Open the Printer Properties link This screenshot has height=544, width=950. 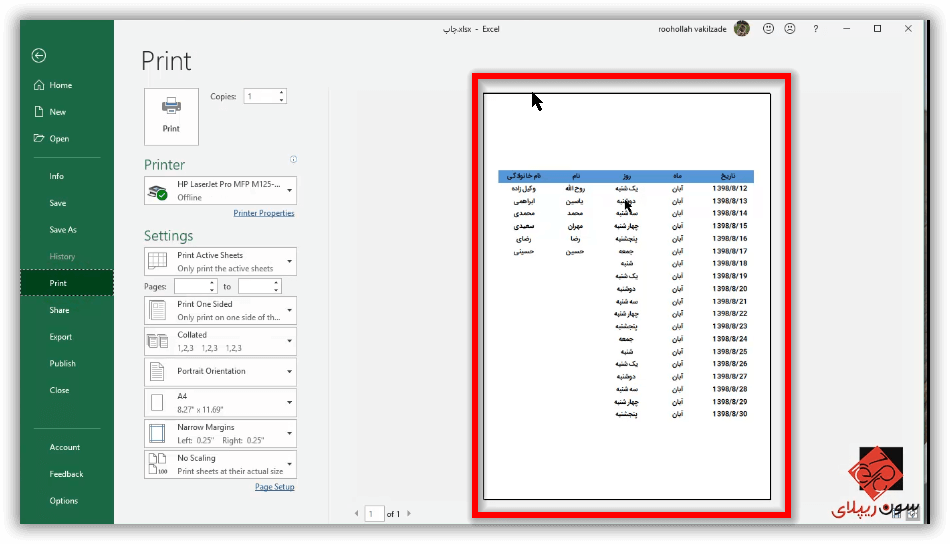[x=263, y=213]
